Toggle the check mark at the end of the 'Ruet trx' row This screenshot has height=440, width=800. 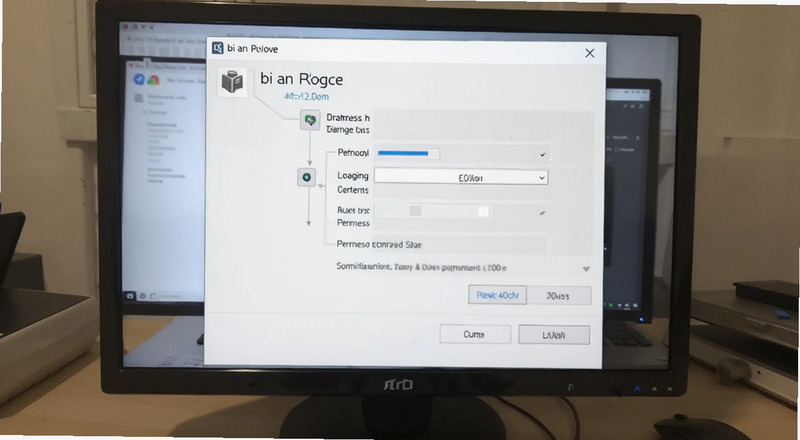(x=542, y=212)
